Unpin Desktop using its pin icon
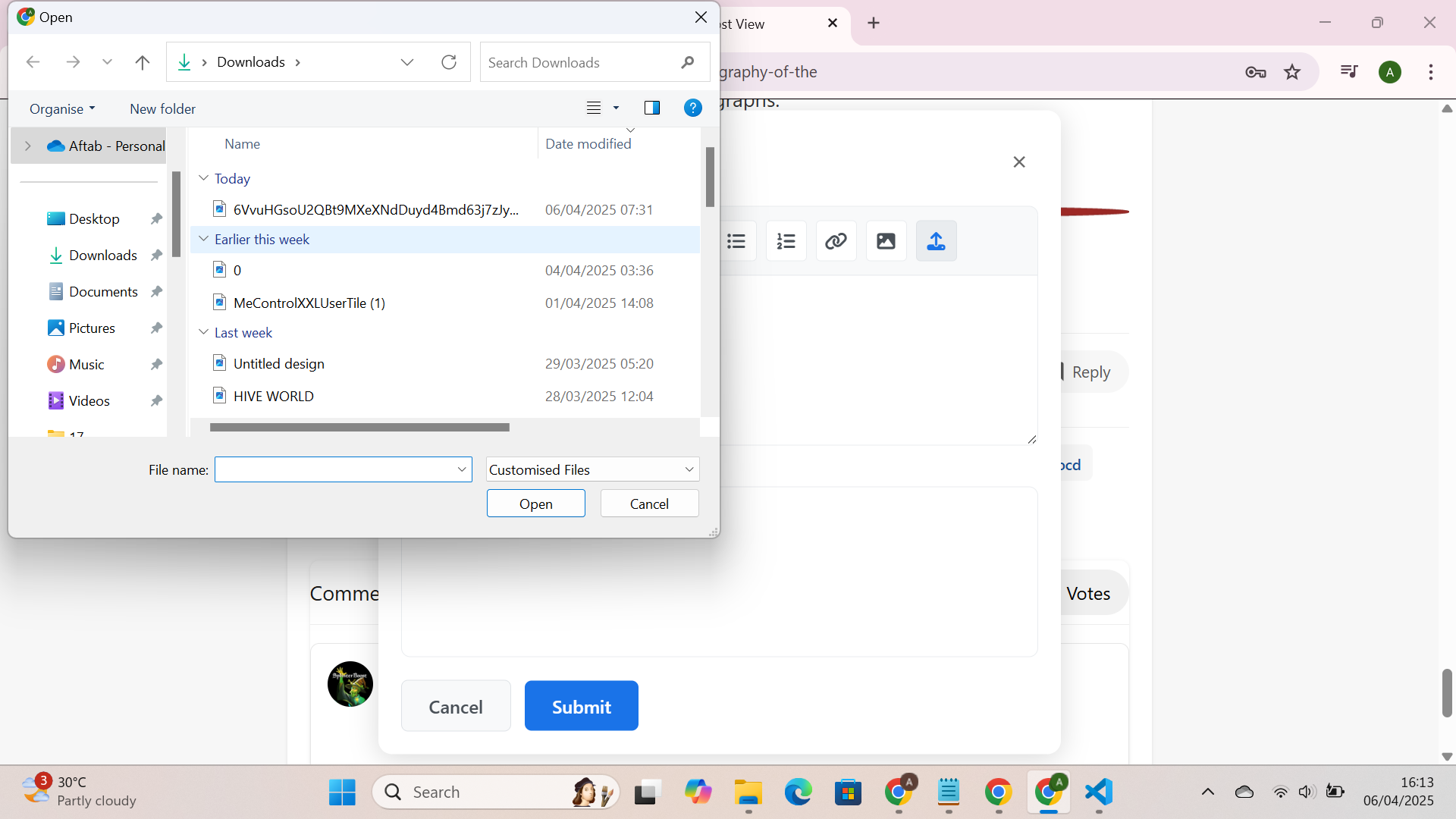Image resolution: width=1456 pixels, height=819 pixels. point(156,218)
